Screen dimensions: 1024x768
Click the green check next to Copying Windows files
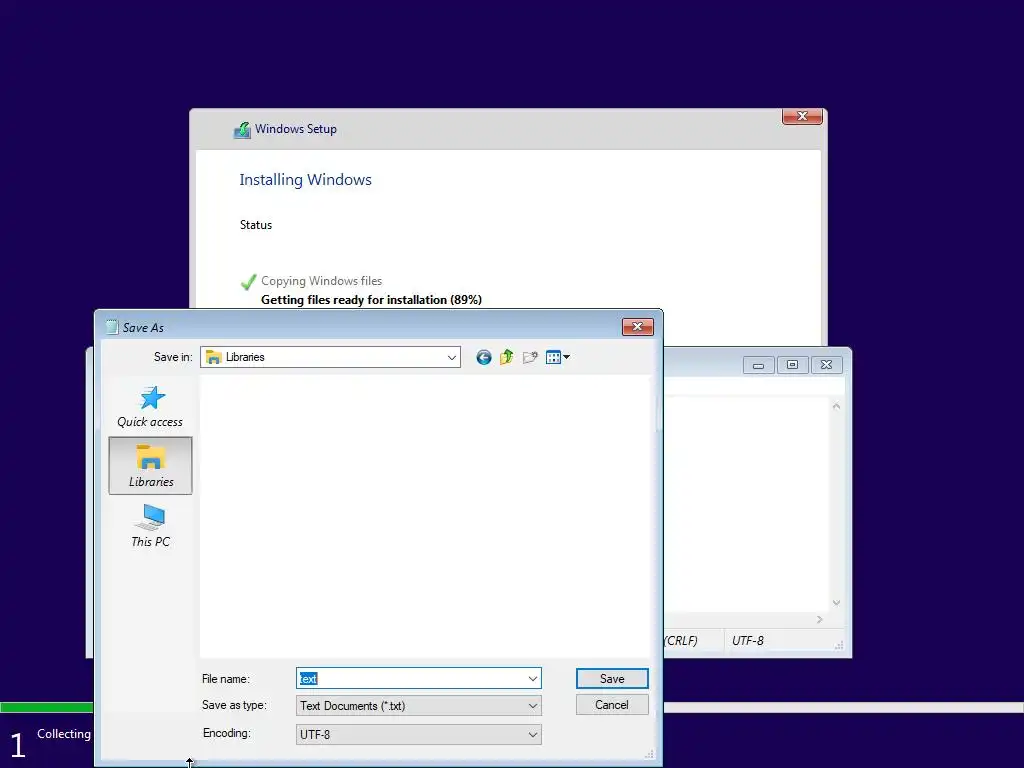pyautogui.click(x=248, y=281)
